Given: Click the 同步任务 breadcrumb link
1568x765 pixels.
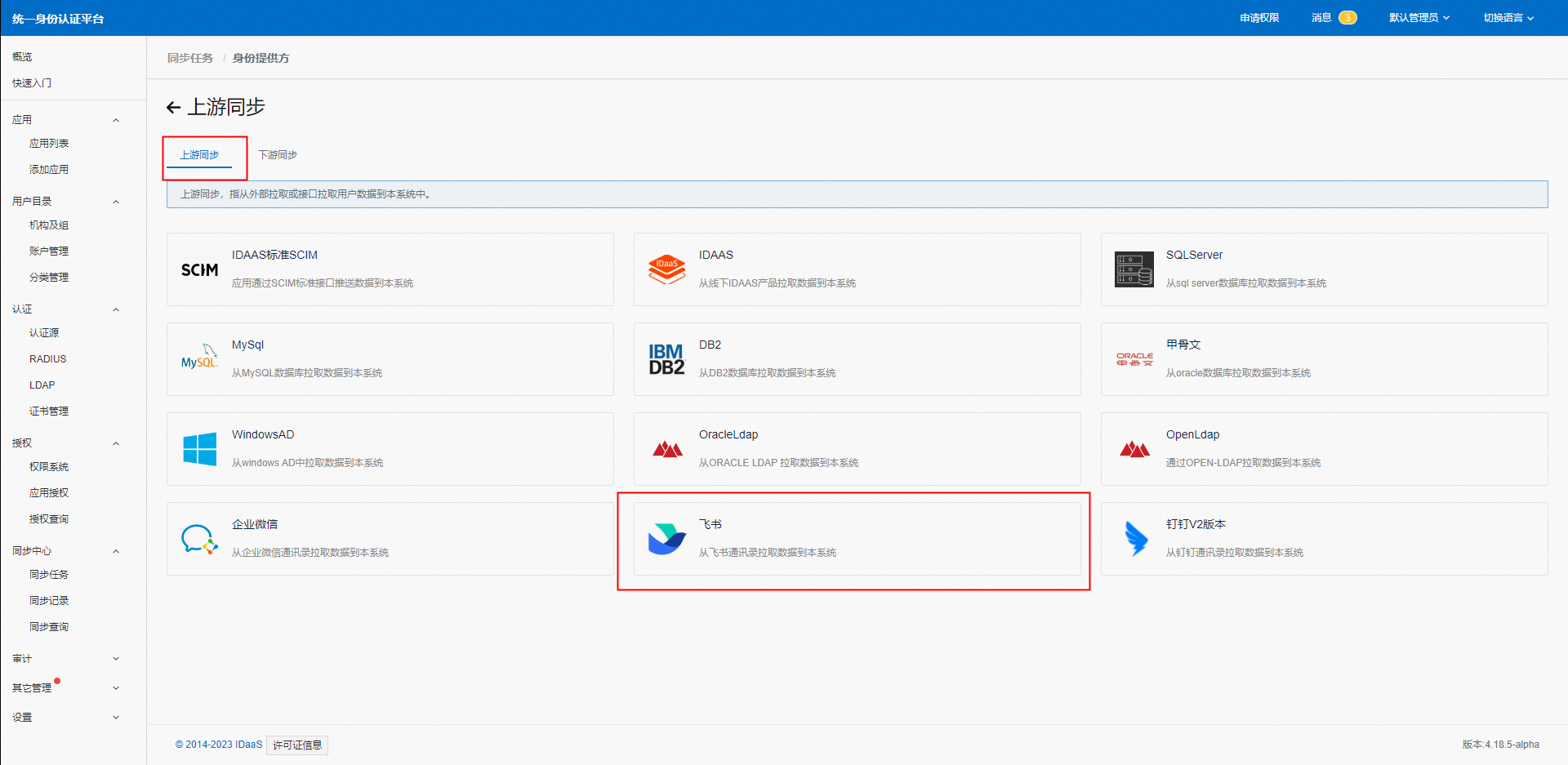Looking at the screenshot, I should click(x=190, y=58).
